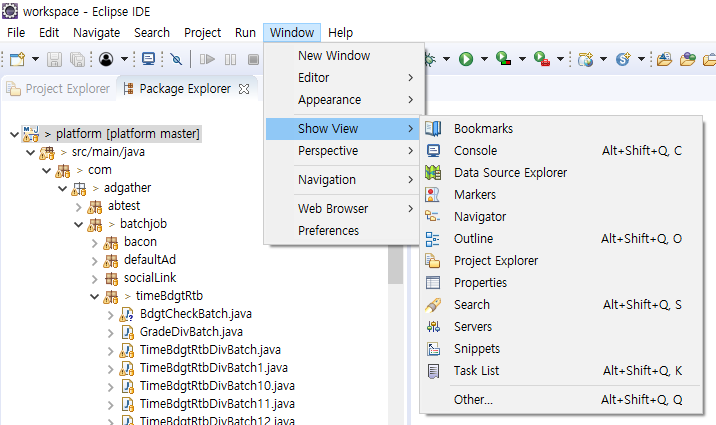Open the Edit menu

(x=49, y=33)
